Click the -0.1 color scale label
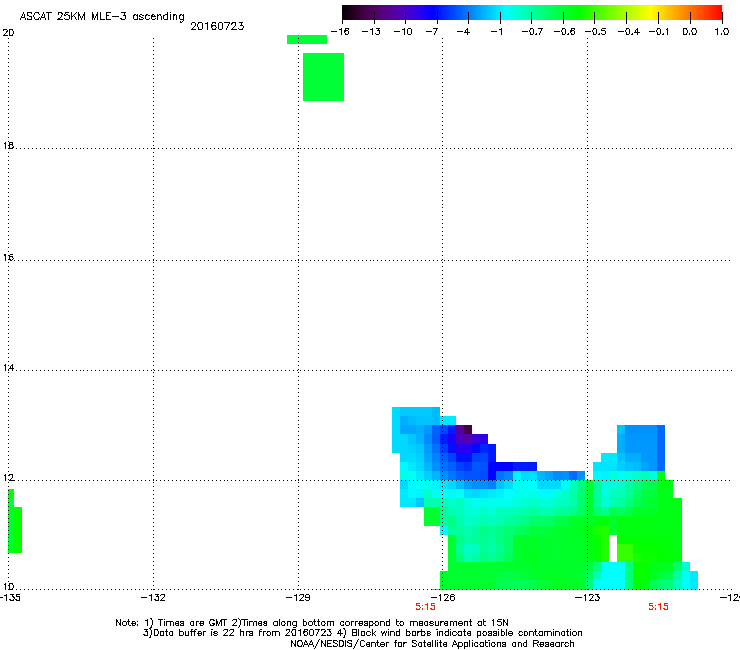 click(x=659, y=32)
